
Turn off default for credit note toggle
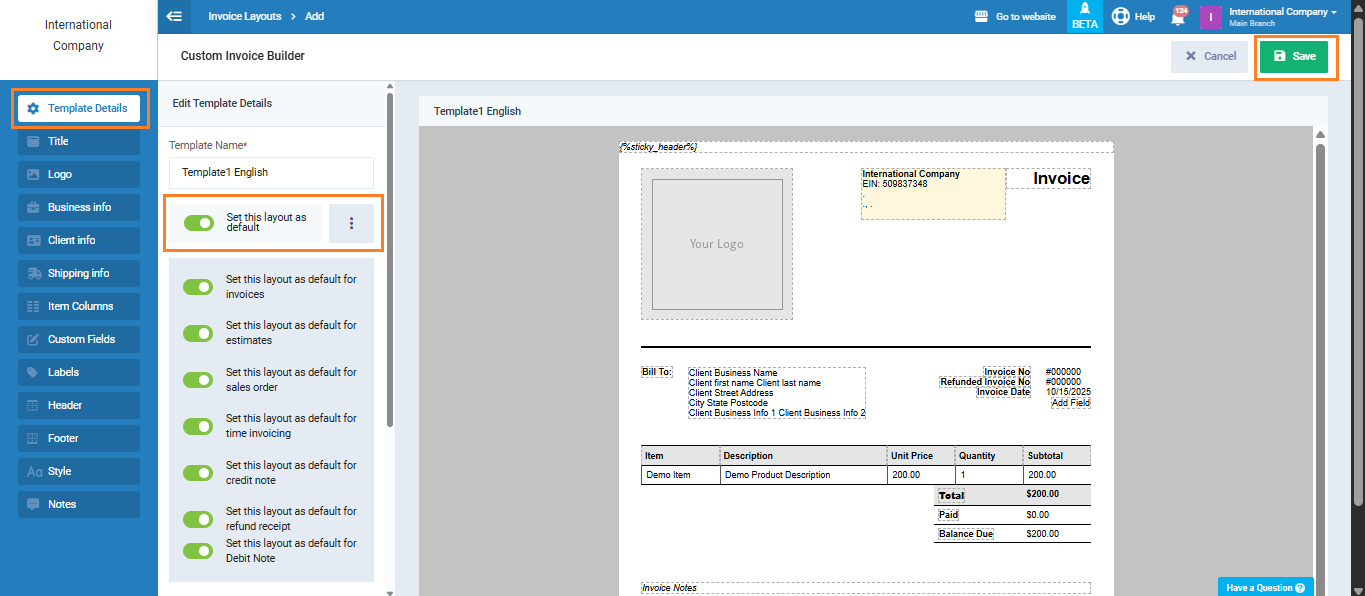198,473
